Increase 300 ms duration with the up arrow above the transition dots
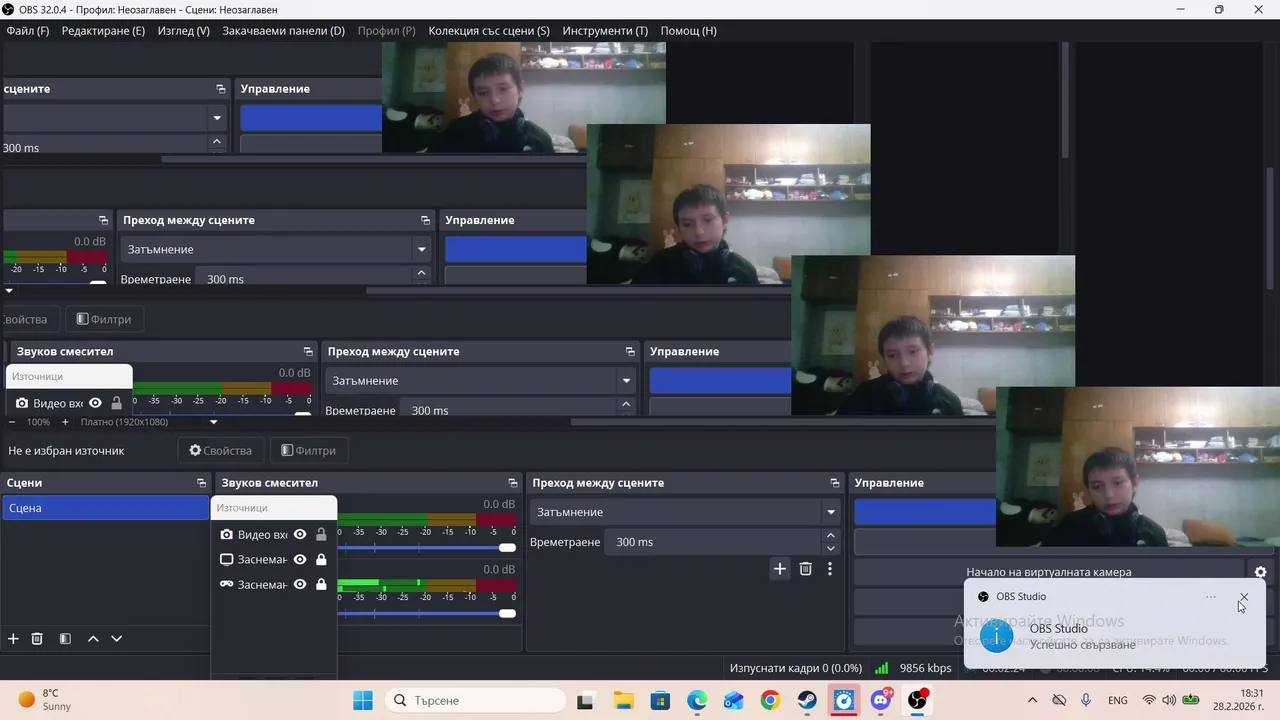 (830, 536)
